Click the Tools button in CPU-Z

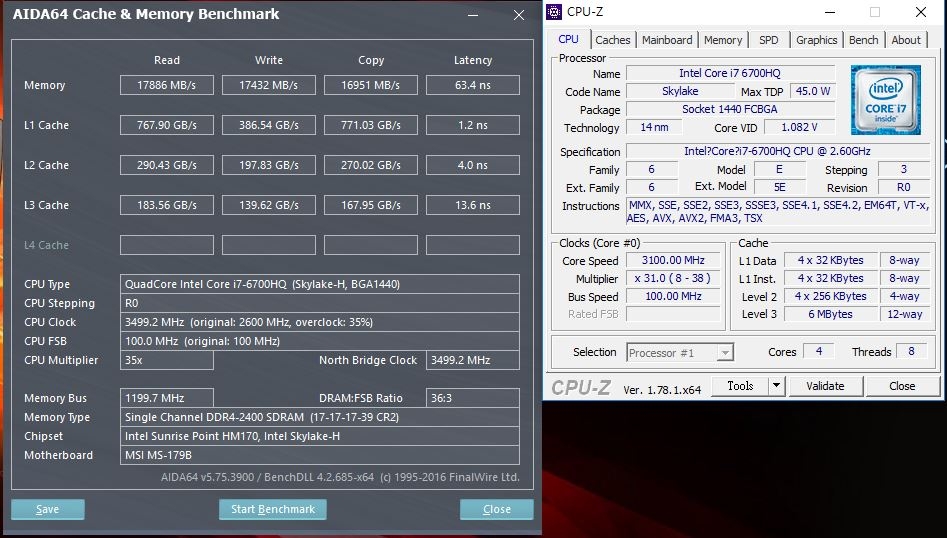coord(740,386)
